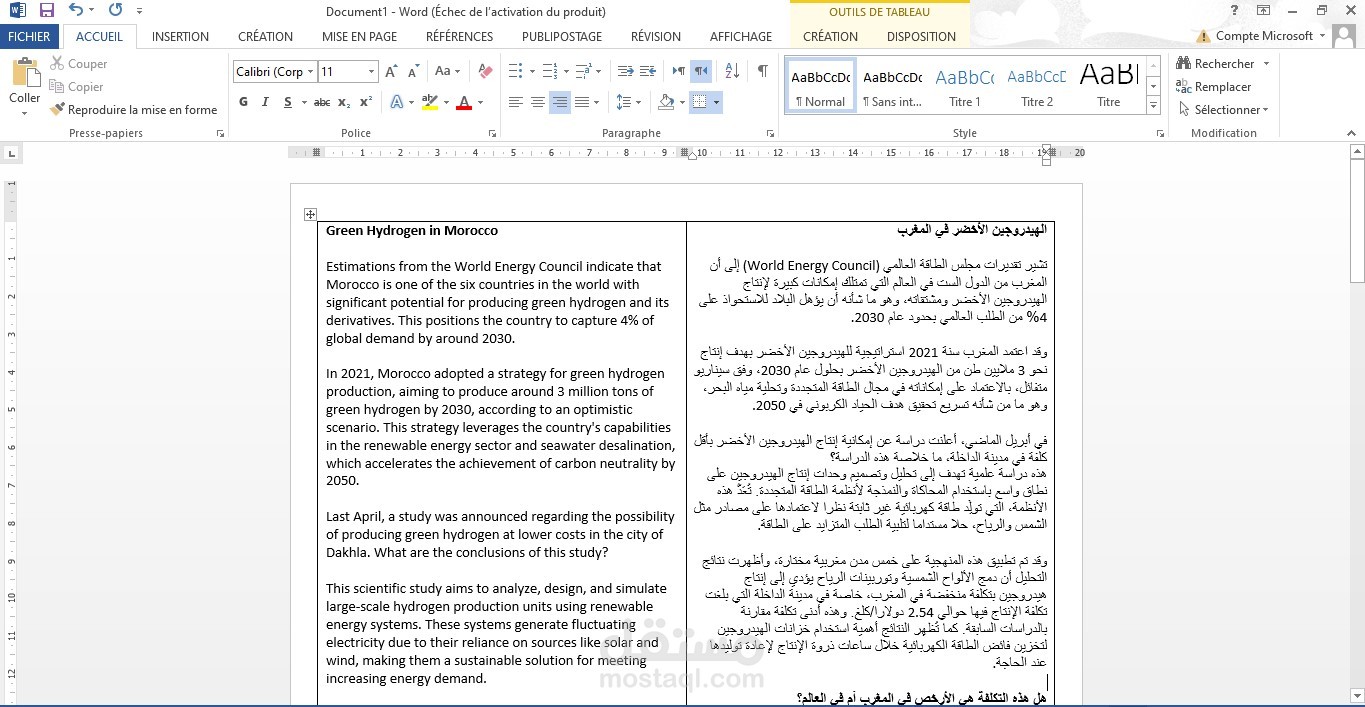Clear all formatting with eraser icon

[x=485, y=72]
